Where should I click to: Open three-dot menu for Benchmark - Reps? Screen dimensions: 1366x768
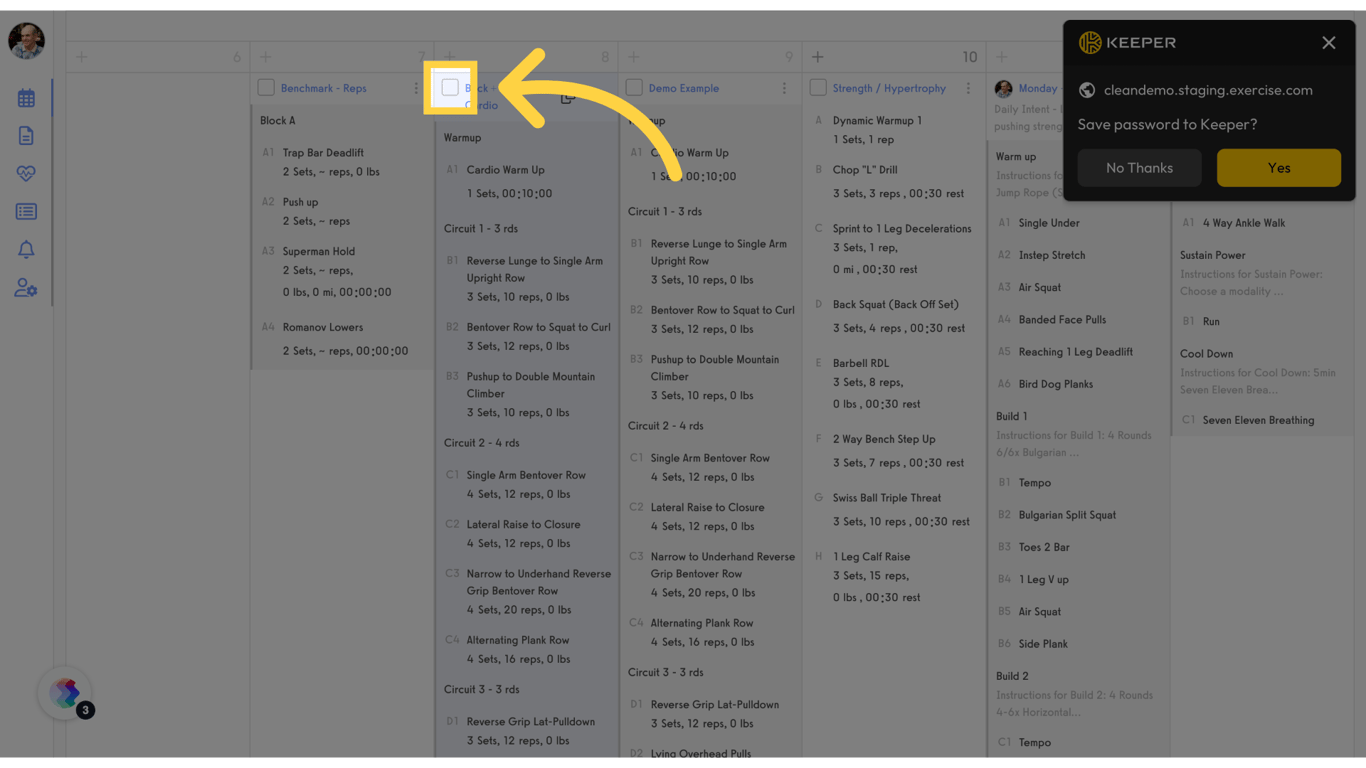click(x=416, y=88)
